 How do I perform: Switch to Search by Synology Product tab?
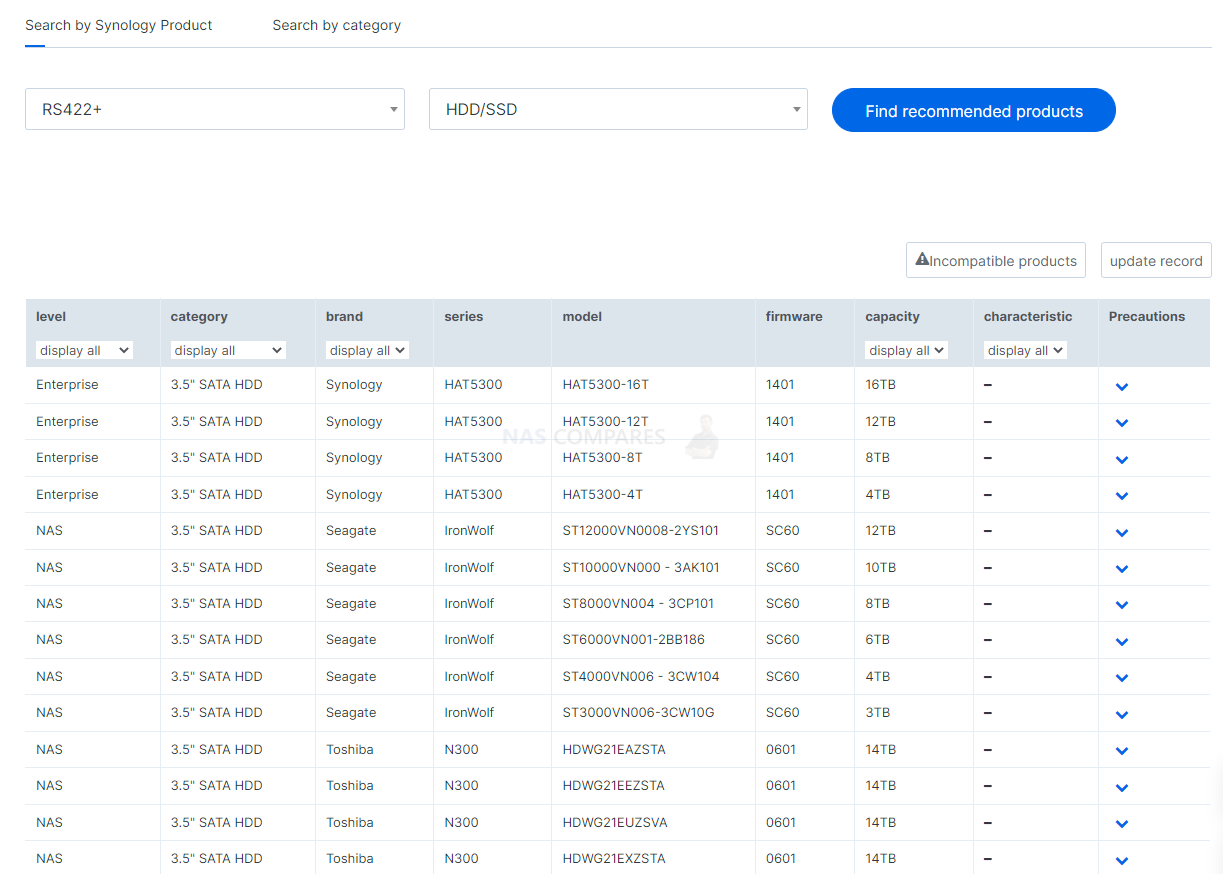(118, 25)
